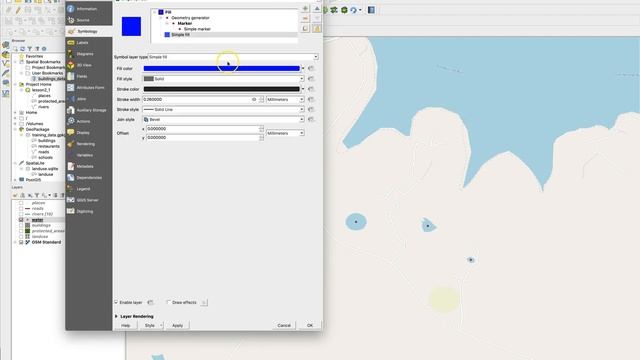Toggle visibility checkbox for places layer
The width and height of the screenshot is (640, 360).
point(21,203)
